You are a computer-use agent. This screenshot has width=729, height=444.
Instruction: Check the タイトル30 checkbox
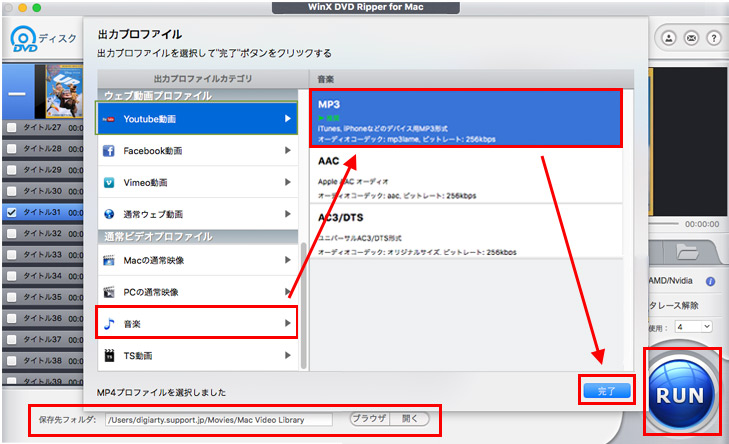coord(12,191)
